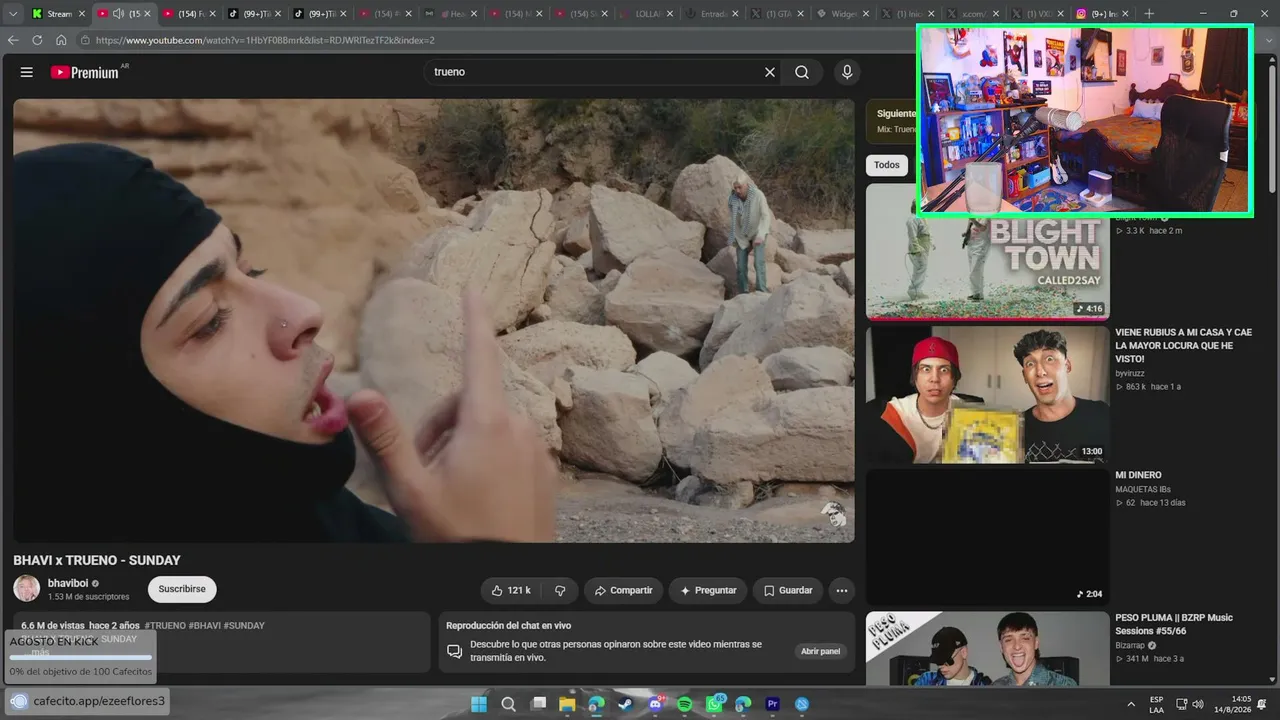Switch ESP LAA keyboard language indicator
The height and width of the screenshot is (720, 1280).
tap(1156, 704)
